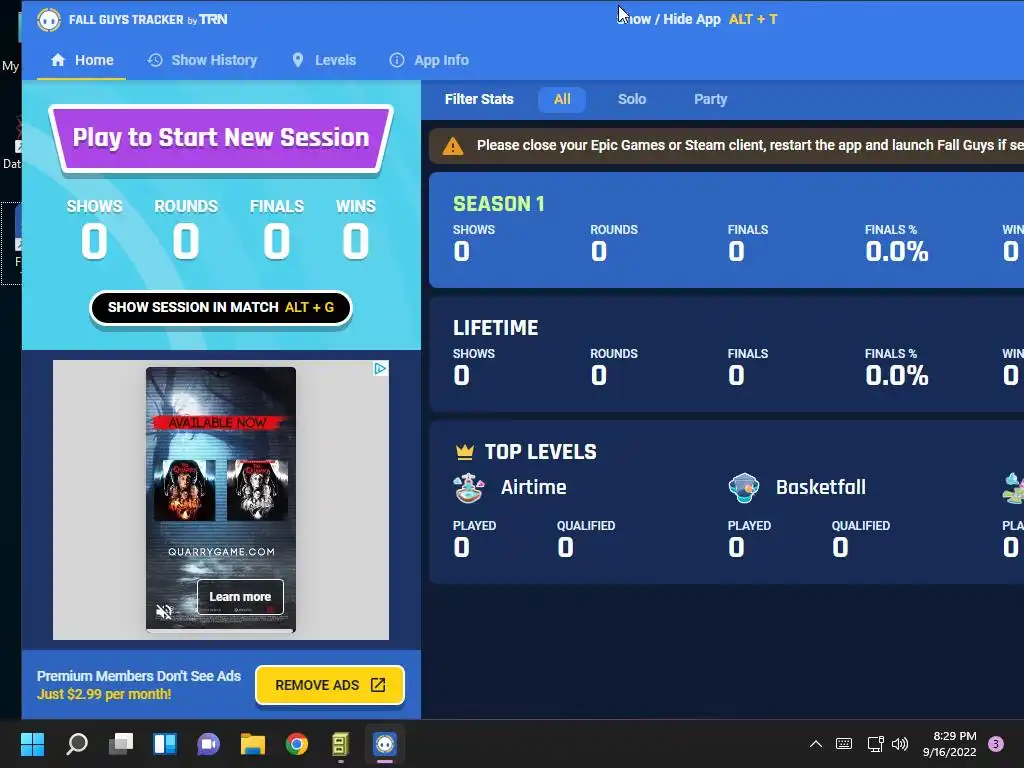This screenshot has height=768, width=1024.
Task: Open the clock and date flyout
Action: pos(950,744)
